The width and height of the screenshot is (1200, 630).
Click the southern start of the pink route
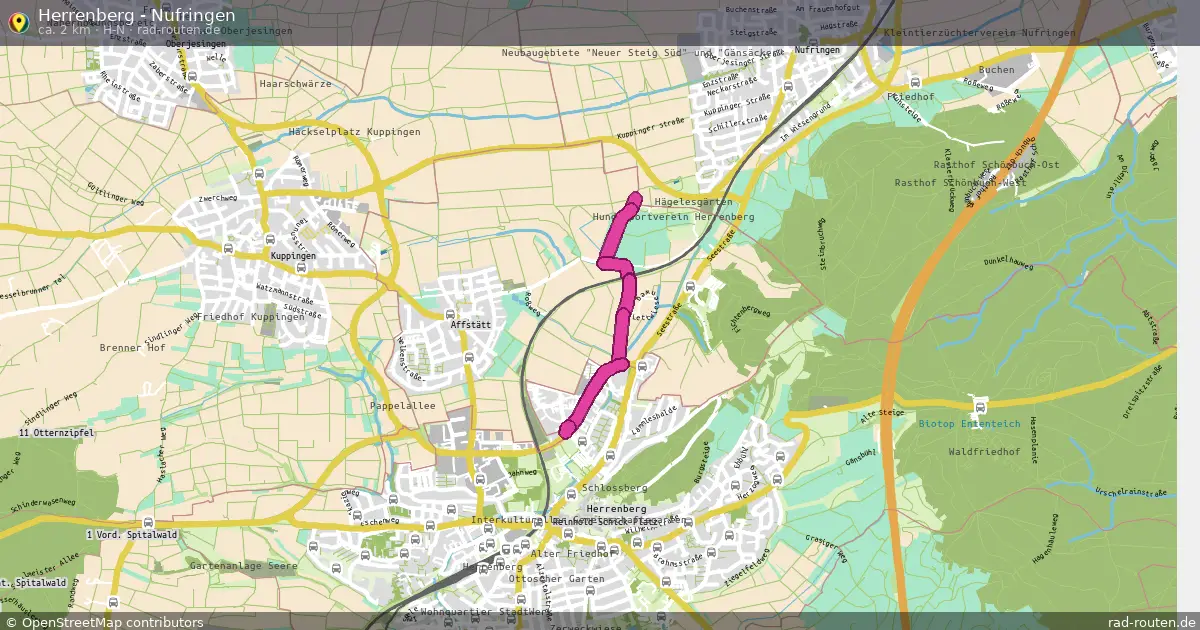[567, 430]
